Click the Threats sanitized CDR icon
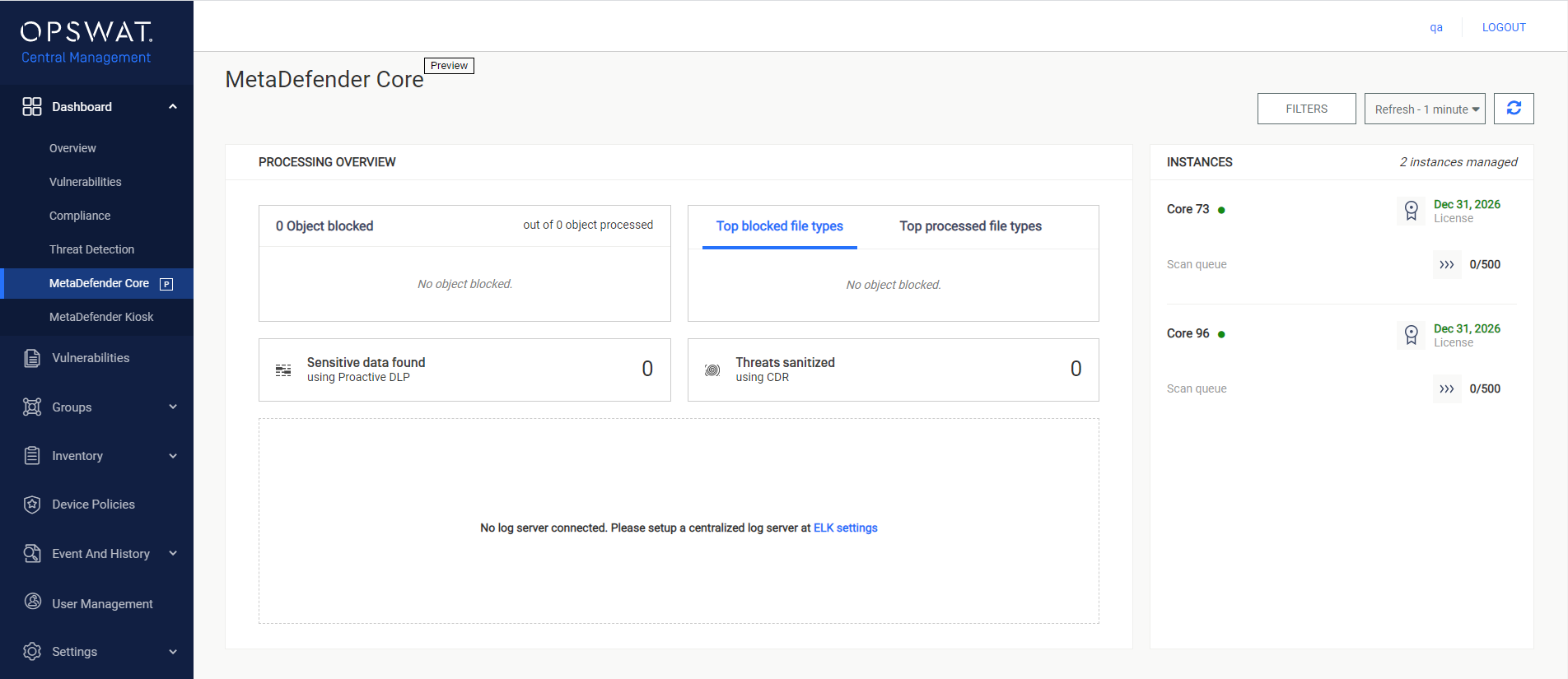Image resolution: width=1568 pixels, height=679 pixels. click(712, 370)
